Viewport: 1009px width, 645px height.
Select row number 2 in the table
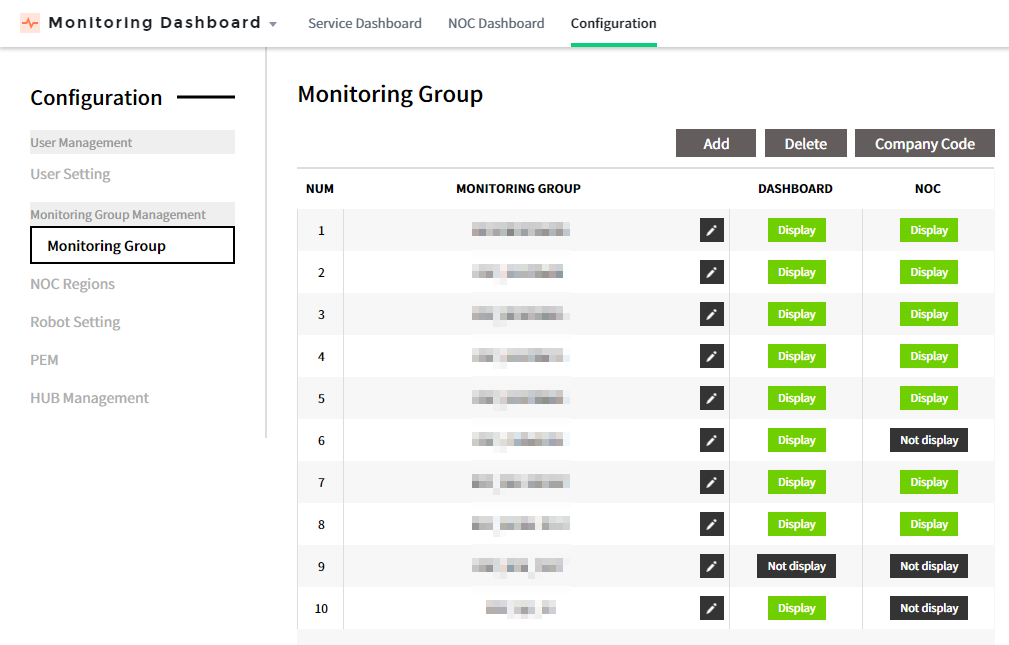[321, 273]
